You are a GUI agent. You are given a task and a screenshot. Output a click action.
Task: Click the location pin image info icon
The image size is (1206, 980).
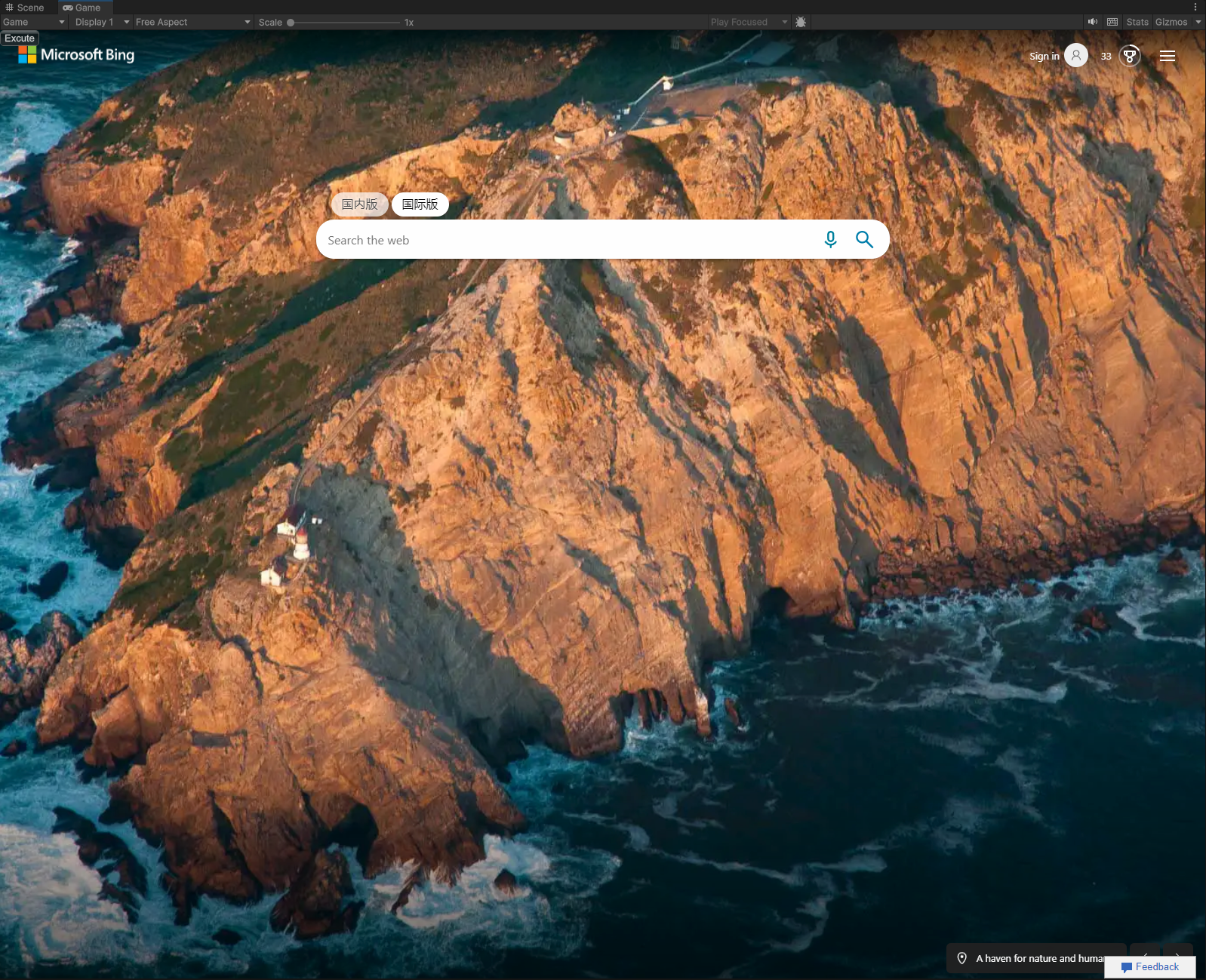tap(961, 958)
